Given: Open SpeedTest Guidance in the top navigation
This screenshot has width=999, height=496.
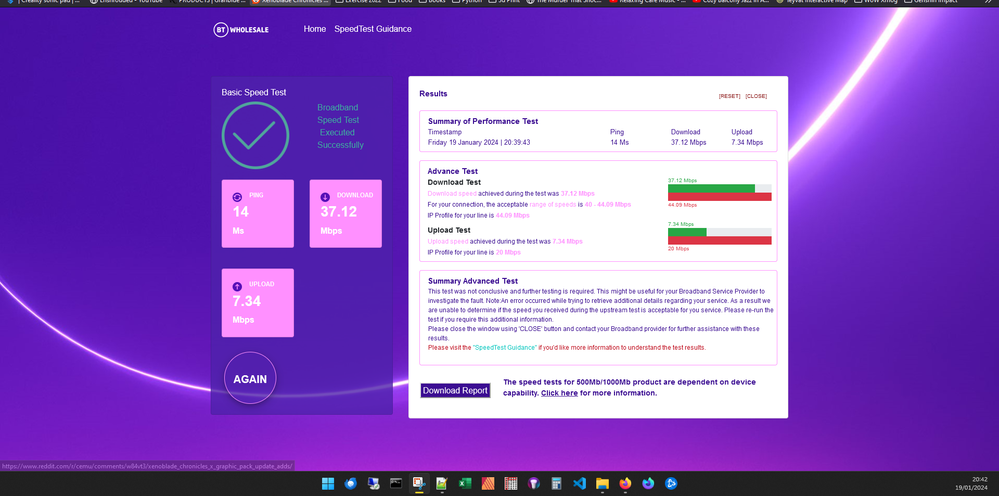Looking at the screenshot, I should click(x=373, y=29).
